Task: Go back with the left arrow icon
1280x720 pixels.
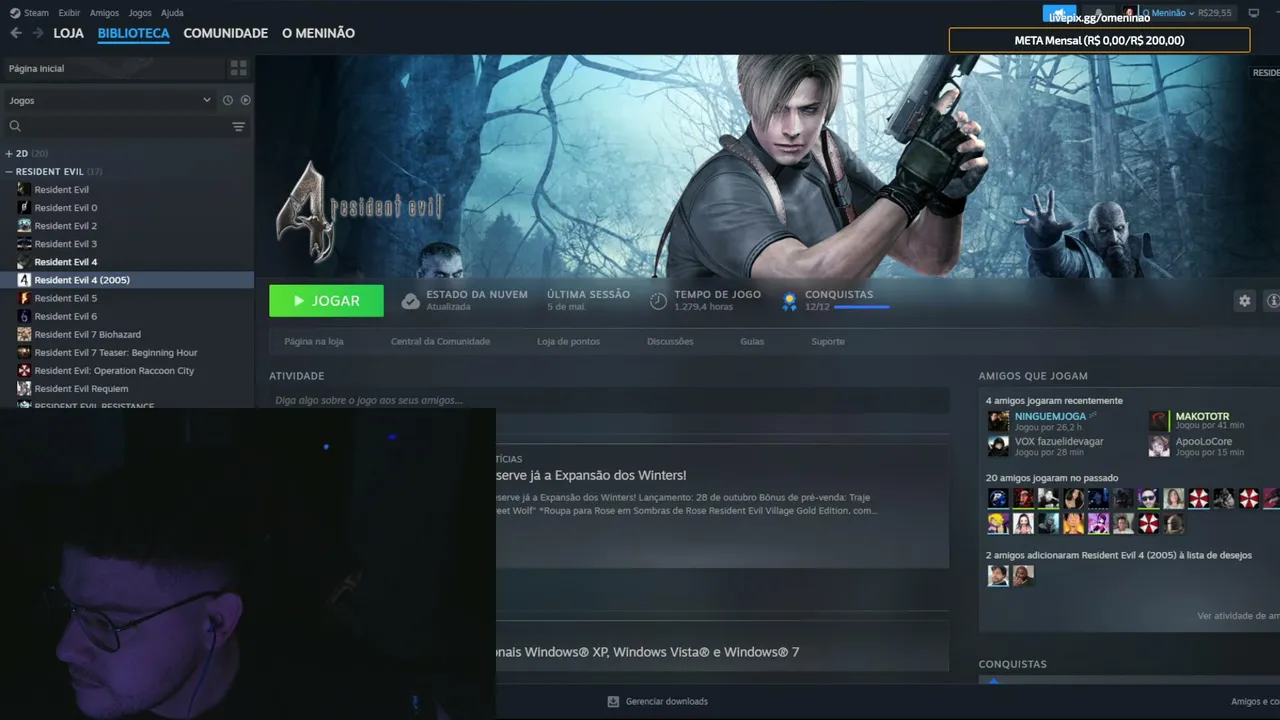Action: [x=16, y=33]
